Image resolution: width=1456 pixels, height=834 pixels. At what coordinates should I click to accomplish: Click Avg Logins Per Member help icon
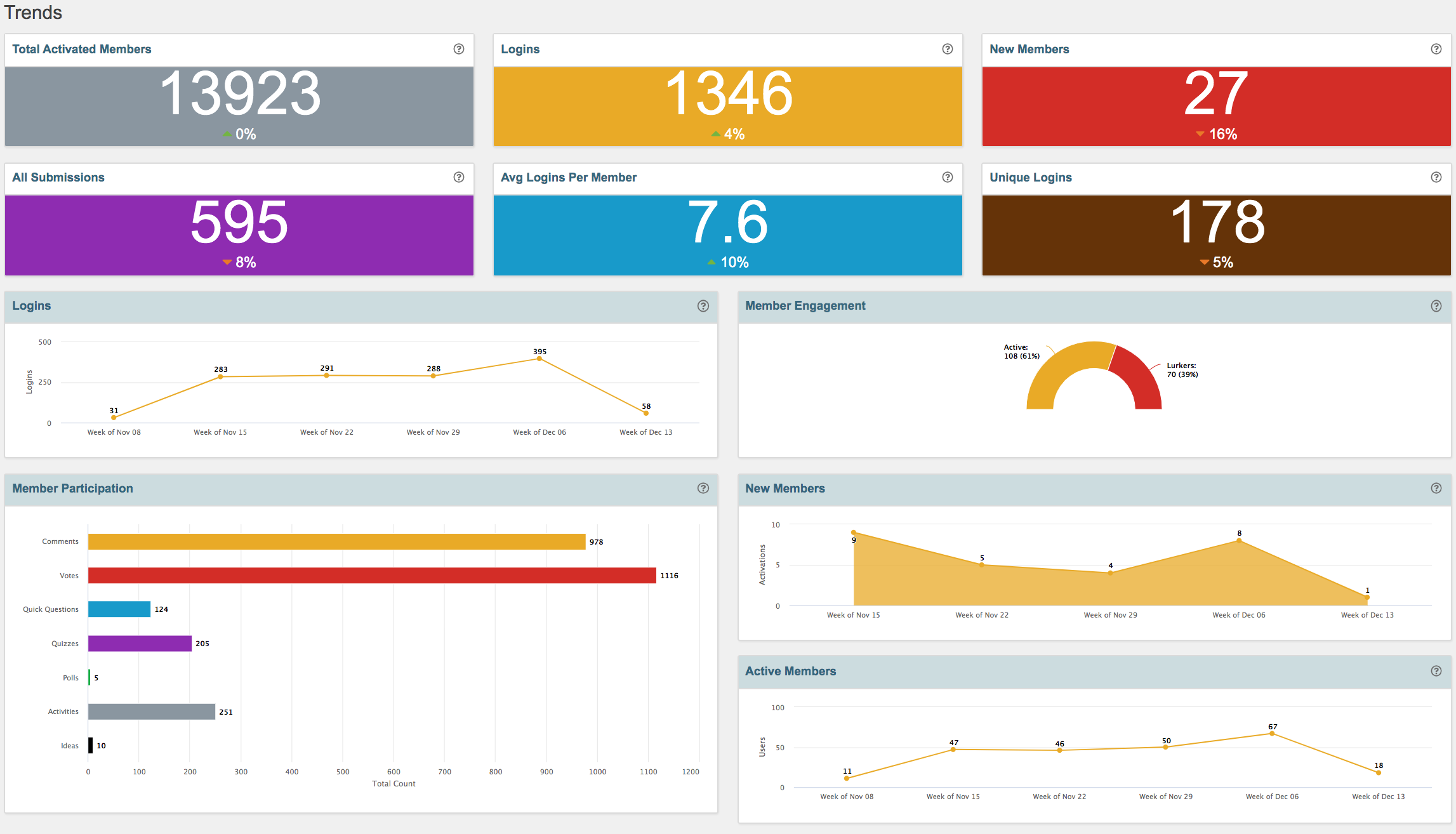click(x=947, y=177)
